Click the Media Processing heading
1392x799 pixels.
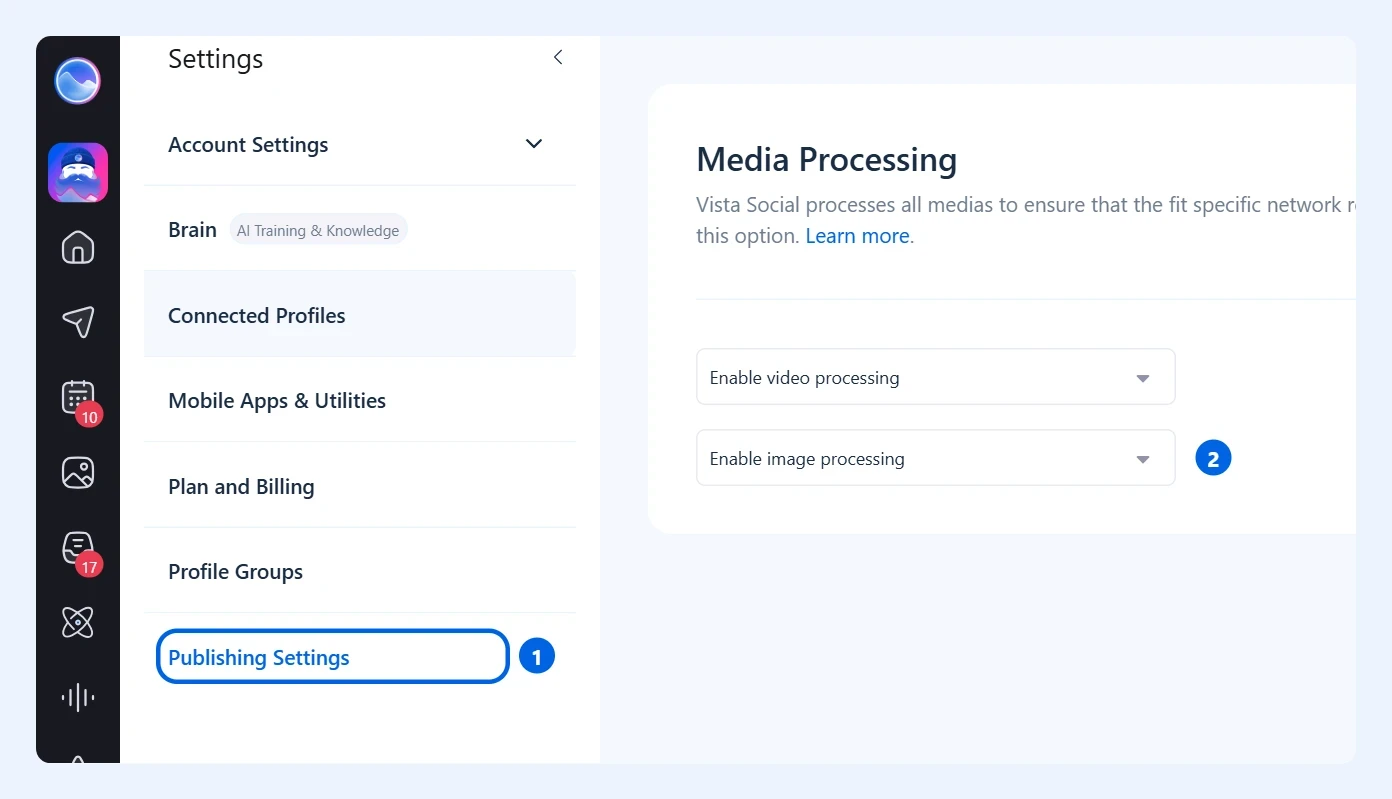click(x=827, y=160)
